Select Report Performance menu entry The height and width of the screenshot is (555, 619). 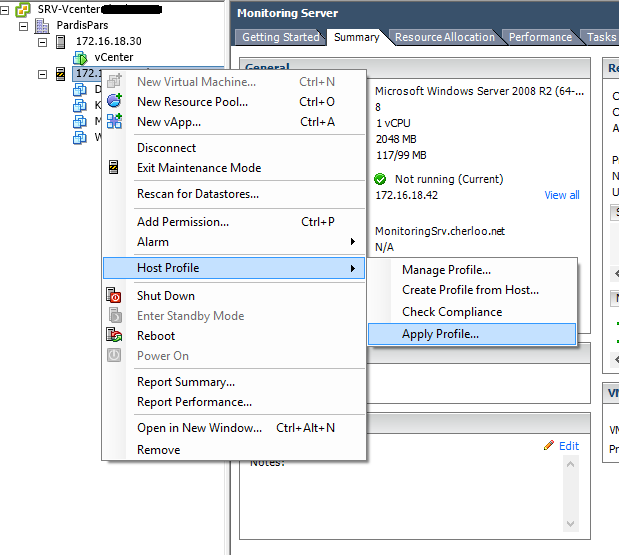click(234, 402)
